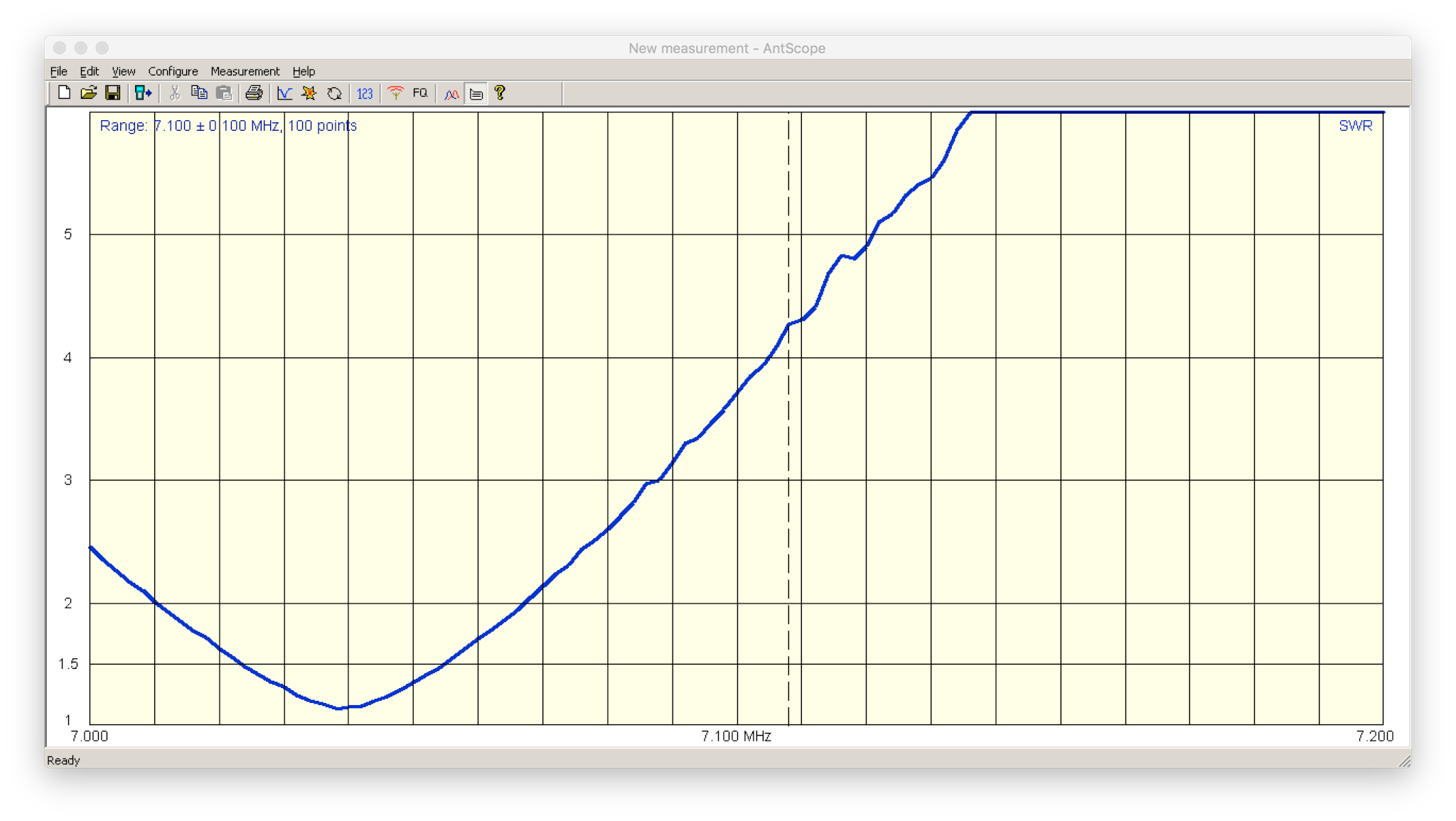Viewport: 1456px width, 821px height.
Task: Save measurement using floppy disk icon
Action: click(112, 93)
